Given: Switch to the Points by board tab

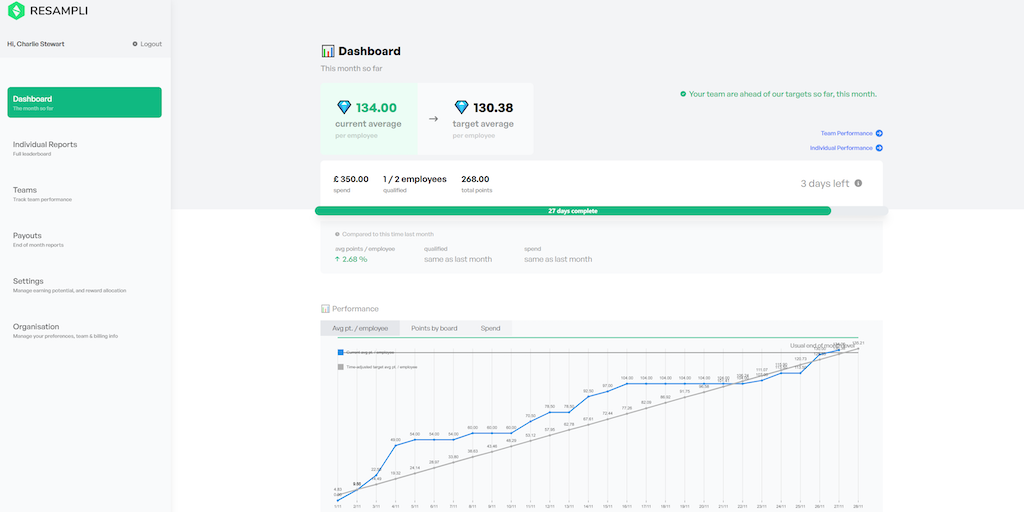Looking at the screenshot, I should pyautogui.click(x=434, y=328).
